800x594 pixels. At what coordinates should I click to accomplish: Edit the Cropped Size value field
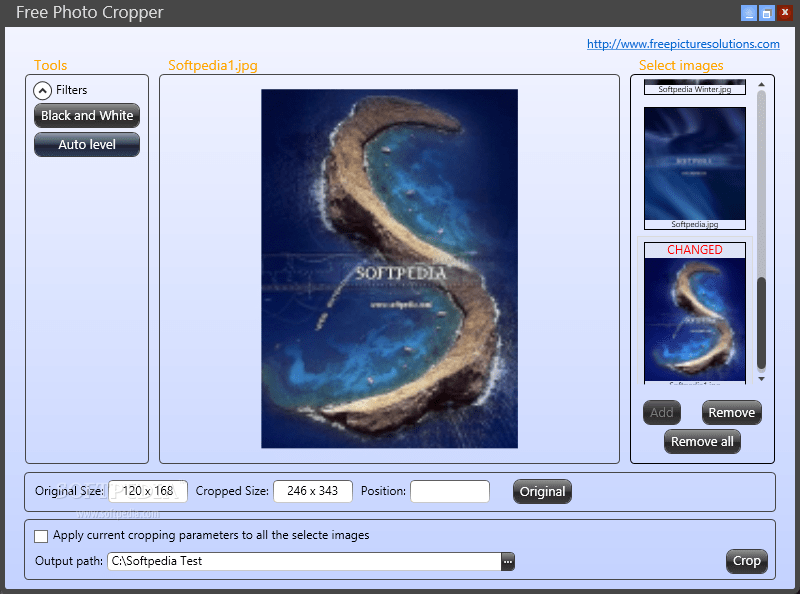[x=314, y=491]
